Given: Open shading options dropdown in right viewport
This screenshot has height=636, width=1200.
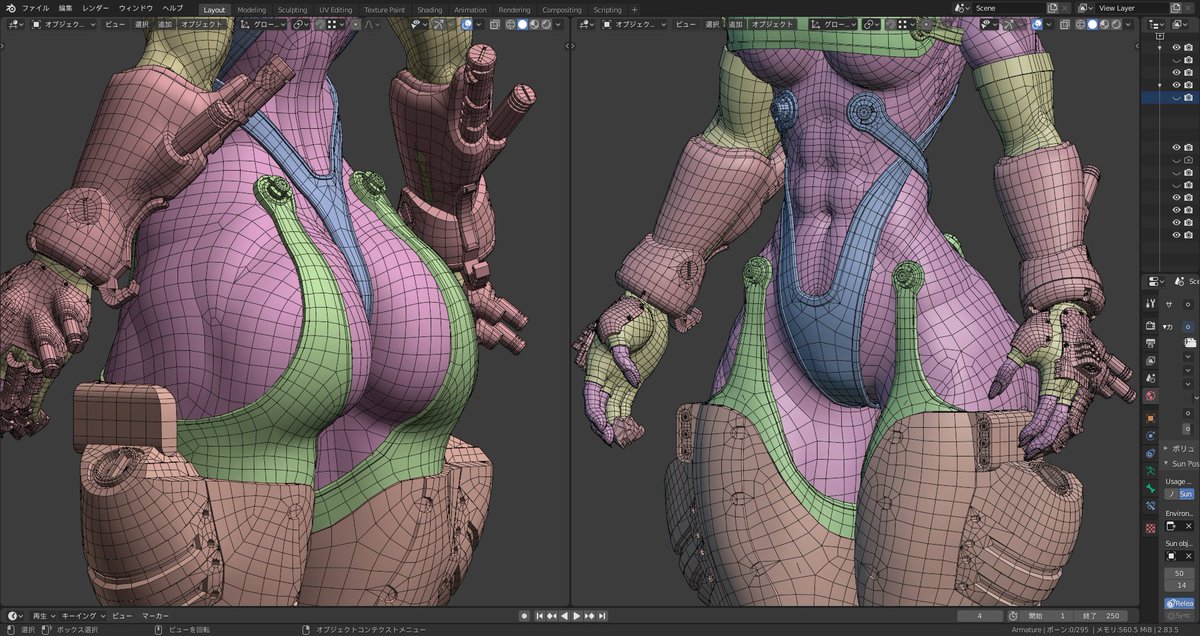Looking at the screenshot, I should coord(1127,24).
